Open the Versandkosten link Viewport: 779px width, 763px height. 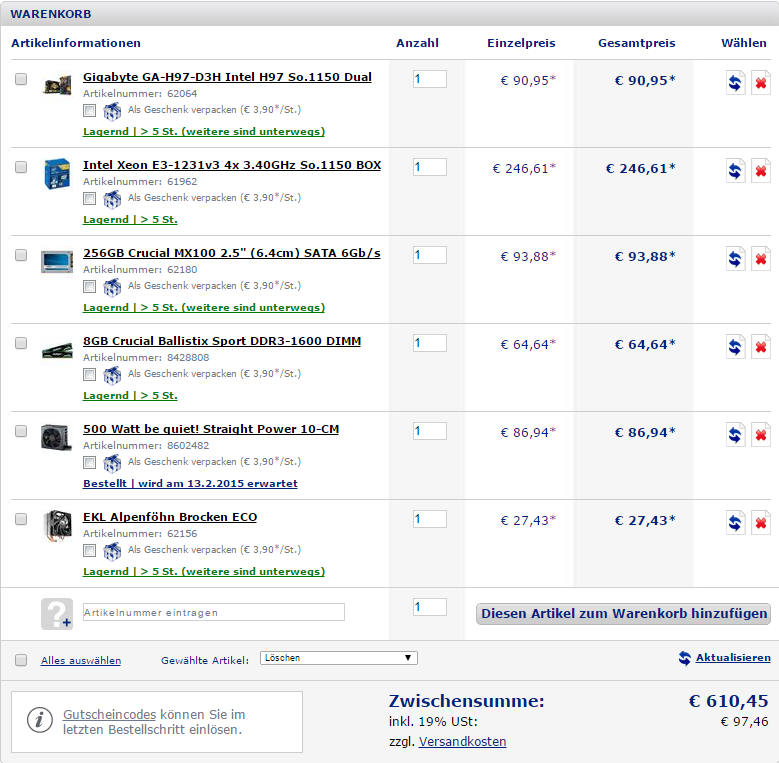coord(463,741)
